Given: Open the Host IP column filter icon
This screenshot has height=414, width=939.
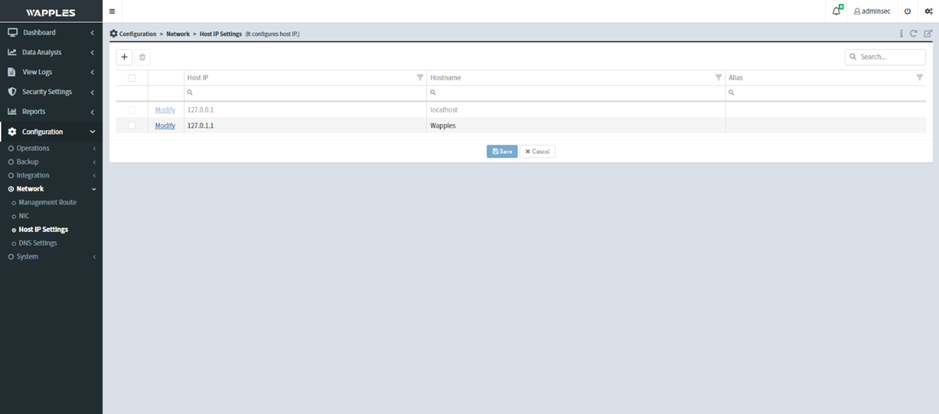Looking at the screenshot, I should point(420,77).
